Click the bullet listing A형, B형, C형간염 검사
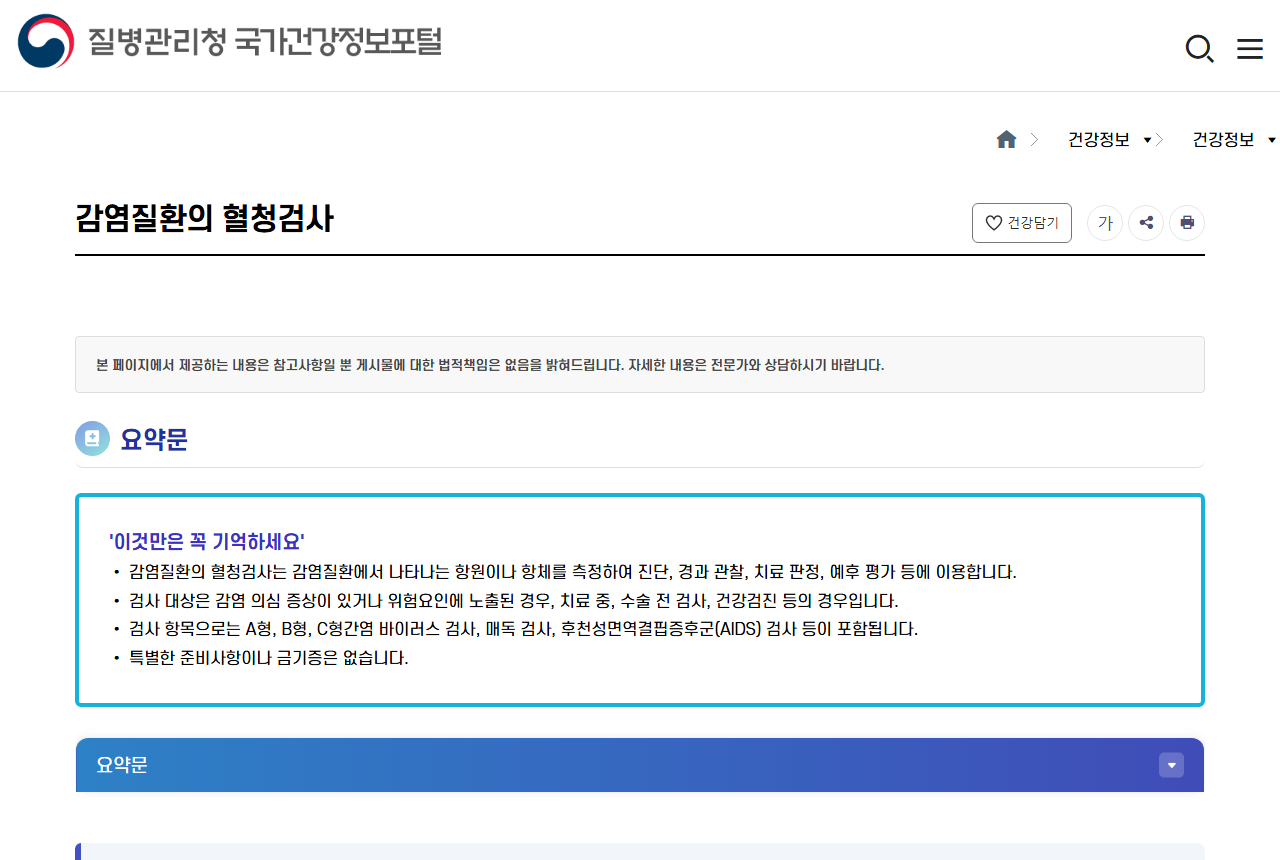This screenshot has width=1280, height=860. (523, 629)
